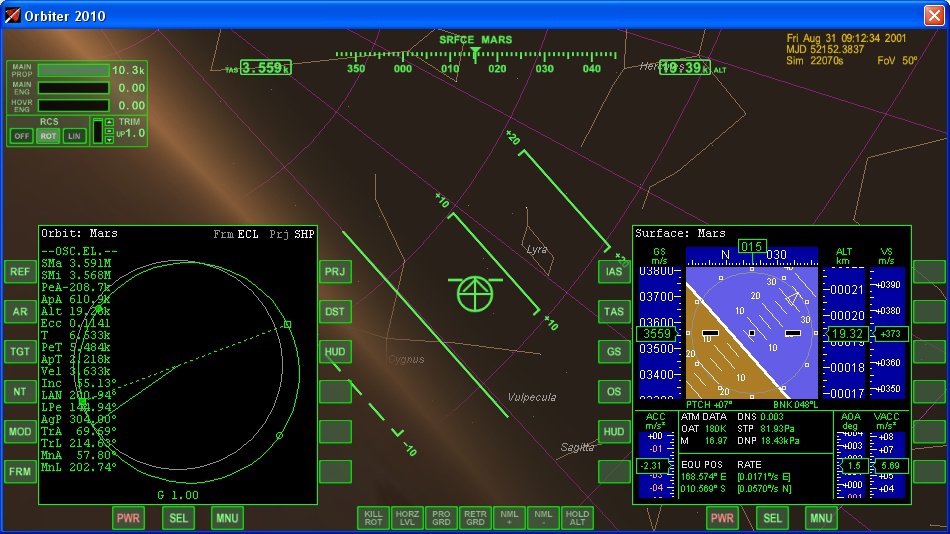Activate HOLD ALT autopilot mode
The image size is (950, 534).
pyautogui.click(x=577, y=518)
